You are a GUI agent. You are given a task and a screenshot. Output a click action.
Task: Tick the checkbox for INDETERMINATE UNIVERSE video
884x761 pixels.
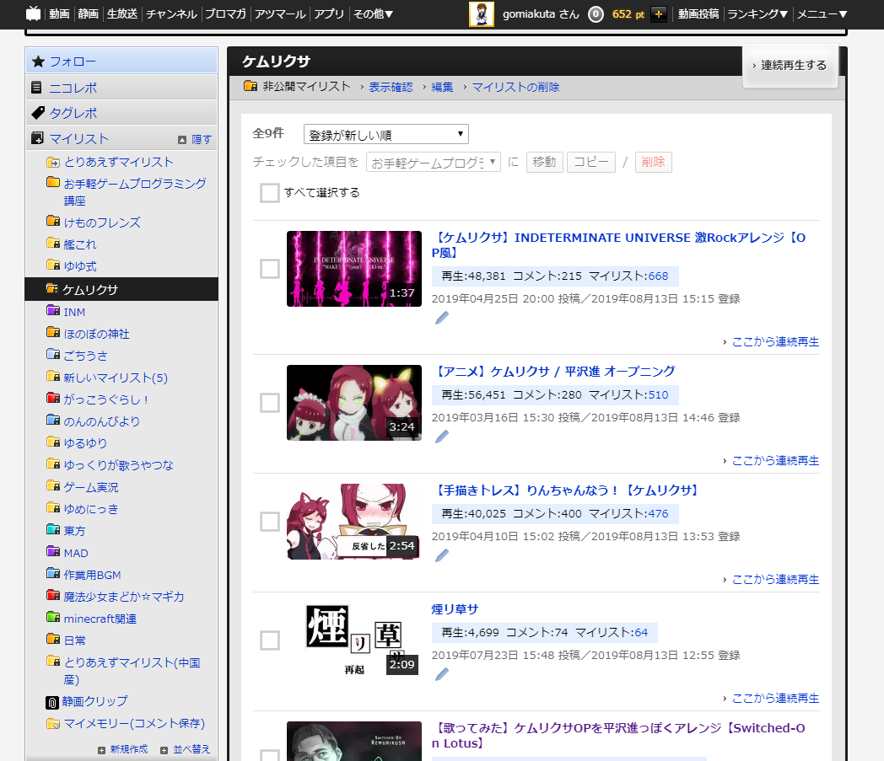[269, 269]
